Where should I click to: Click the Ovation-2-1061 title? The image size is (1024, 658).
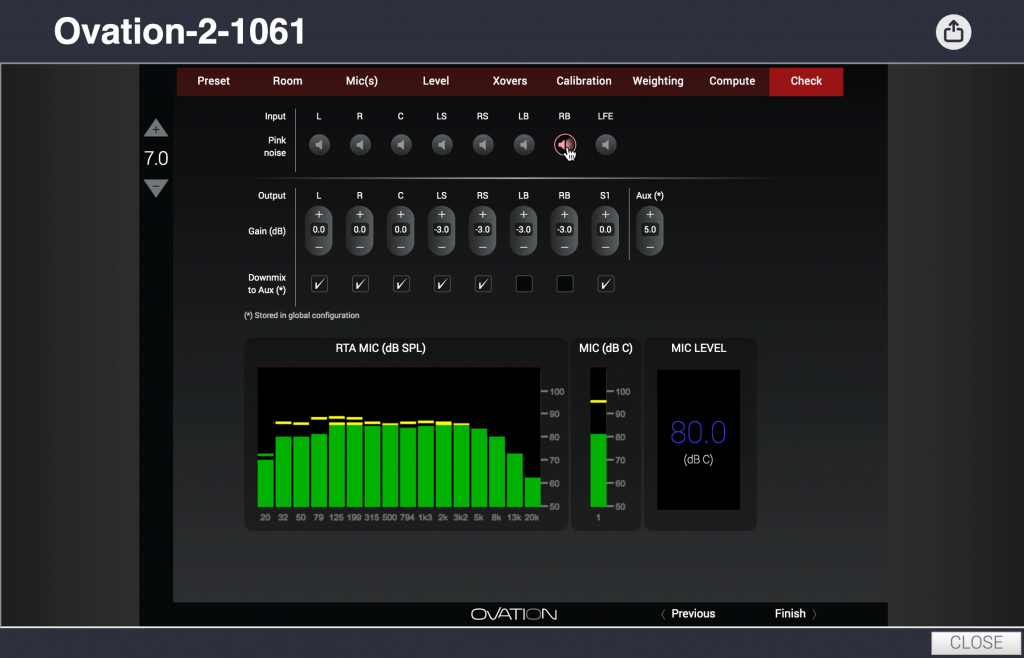pyautogui.click(x=180, y=31)
